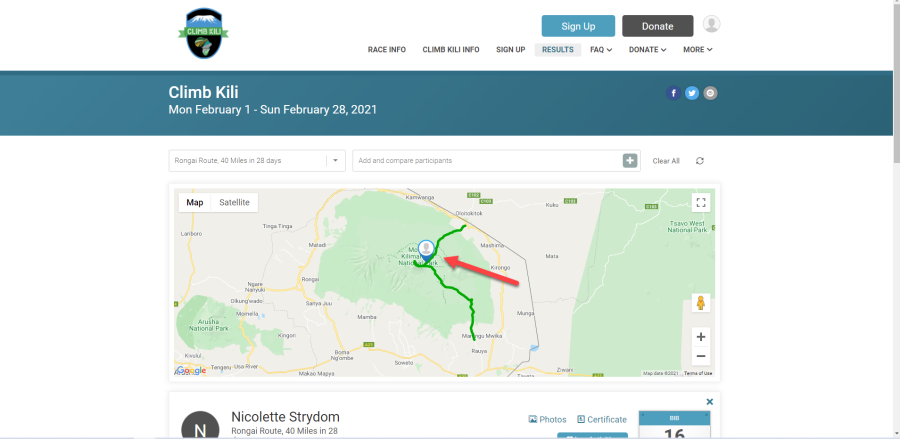Share on Facebook icon
The image size is (900, 439).
click(x=673, y=93)
